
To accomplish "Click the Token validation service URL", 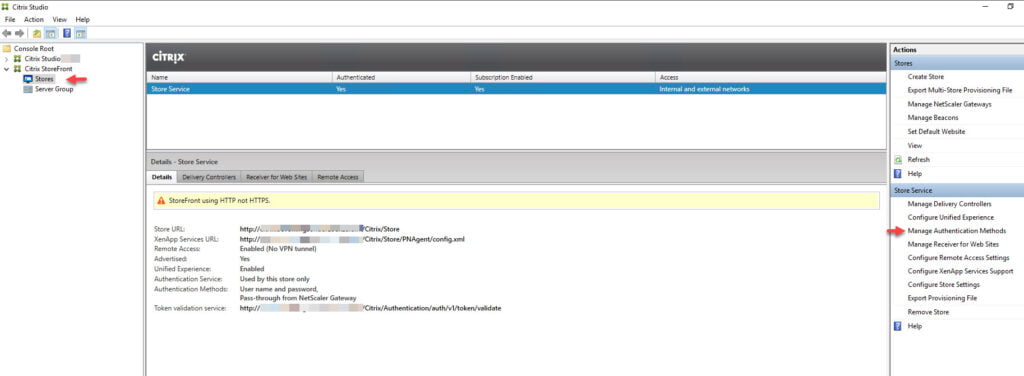I will click(x=370, y=308).
